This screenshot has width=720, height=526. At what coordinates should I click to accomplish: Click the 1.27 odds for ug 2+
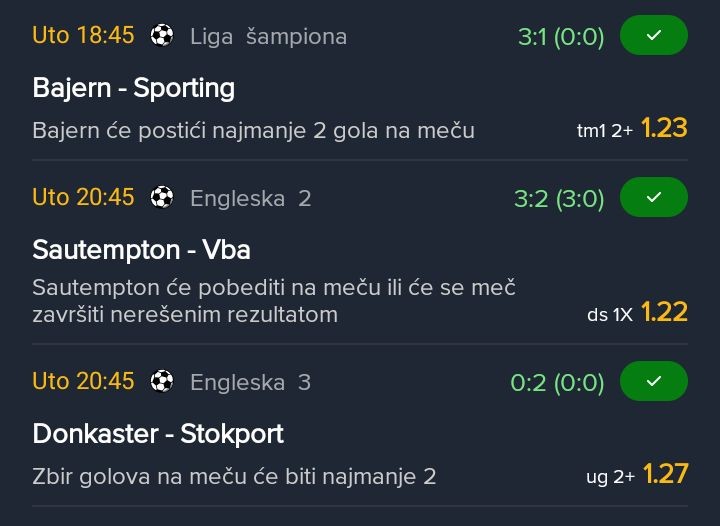[664, 474]
